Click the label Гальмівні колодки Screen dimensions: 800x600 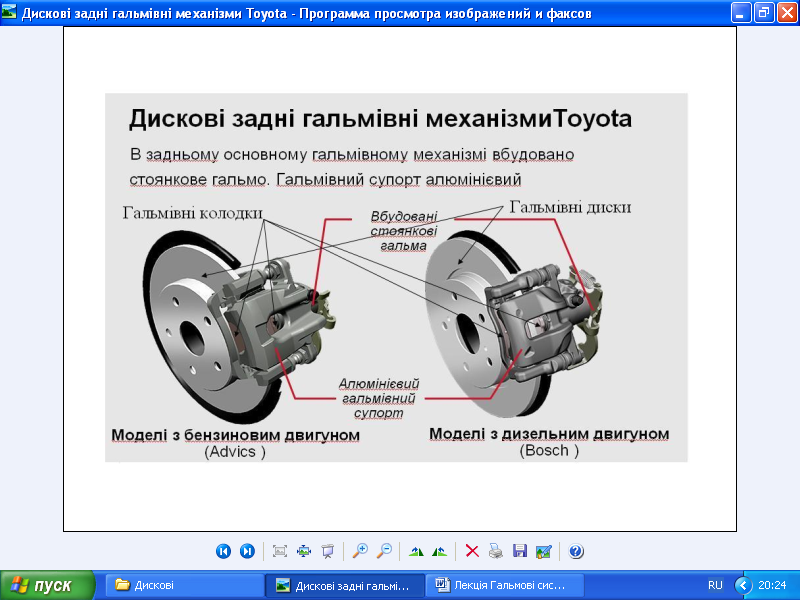[x=192, y=213]
